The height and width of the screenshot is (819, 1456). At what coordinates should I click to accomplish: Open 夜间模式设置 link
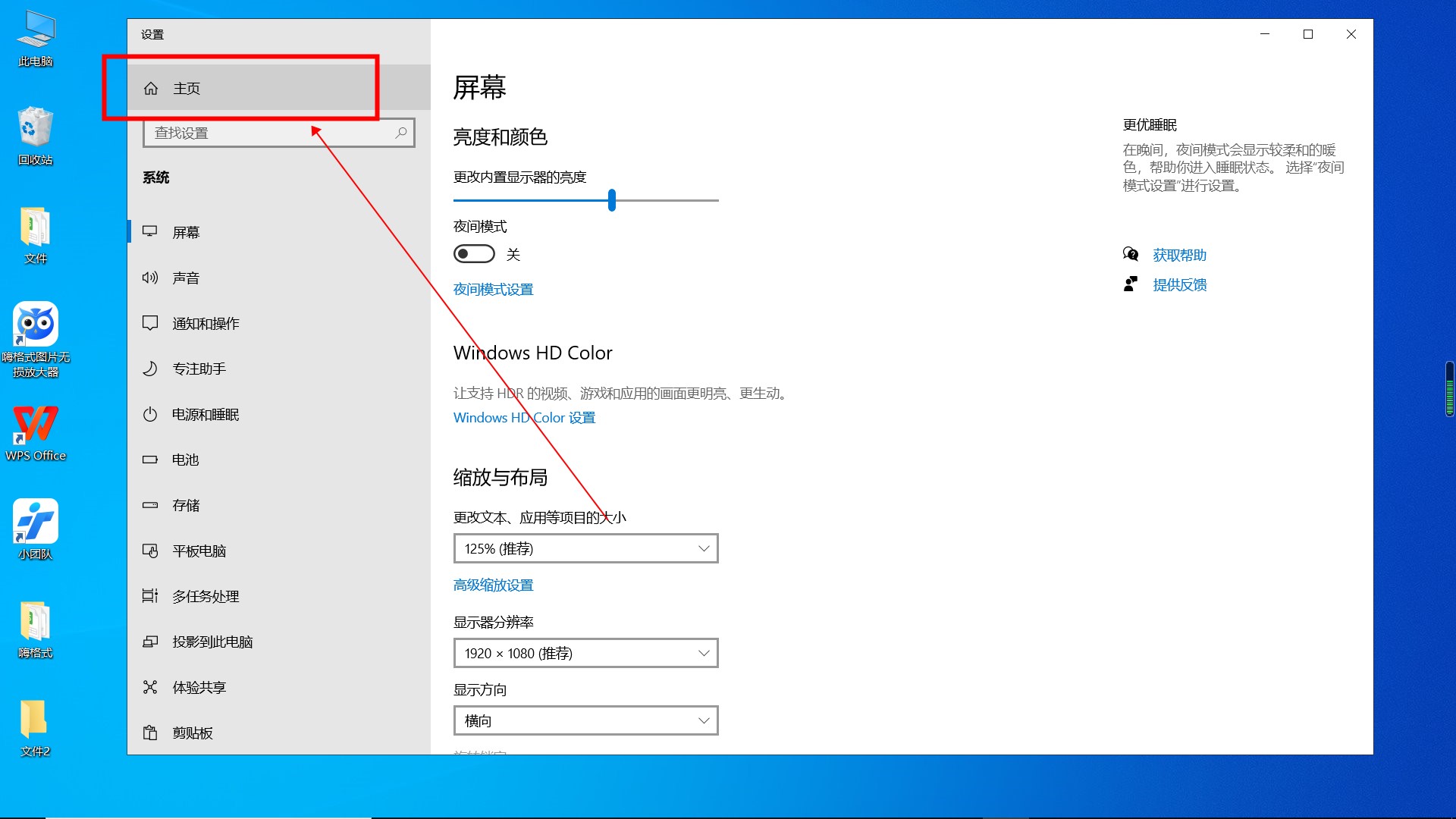pos(493,289)
